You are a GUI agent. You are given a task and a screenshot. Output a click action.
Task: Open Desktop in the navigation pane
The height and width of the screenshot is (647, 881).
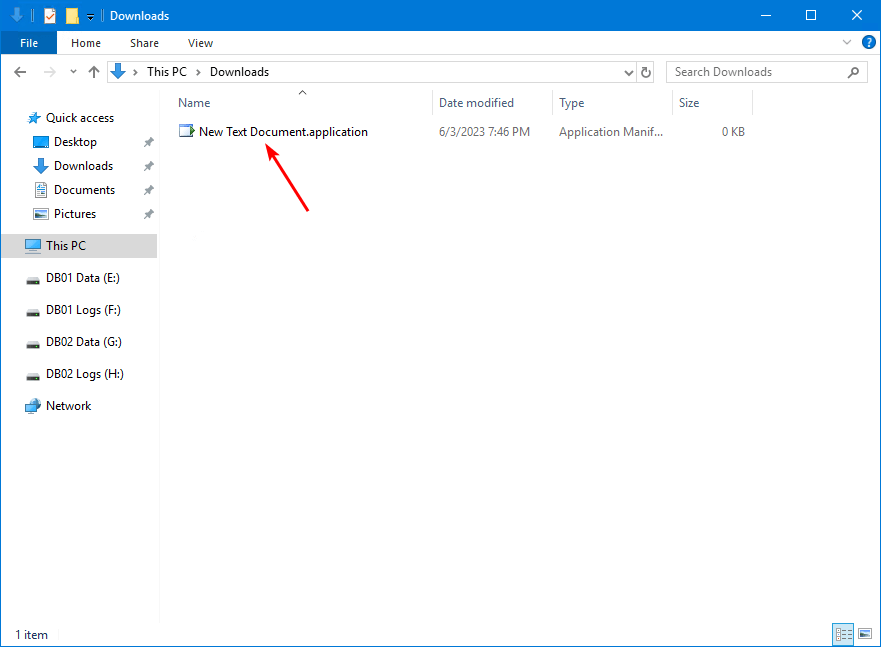[x=75, y=142]
